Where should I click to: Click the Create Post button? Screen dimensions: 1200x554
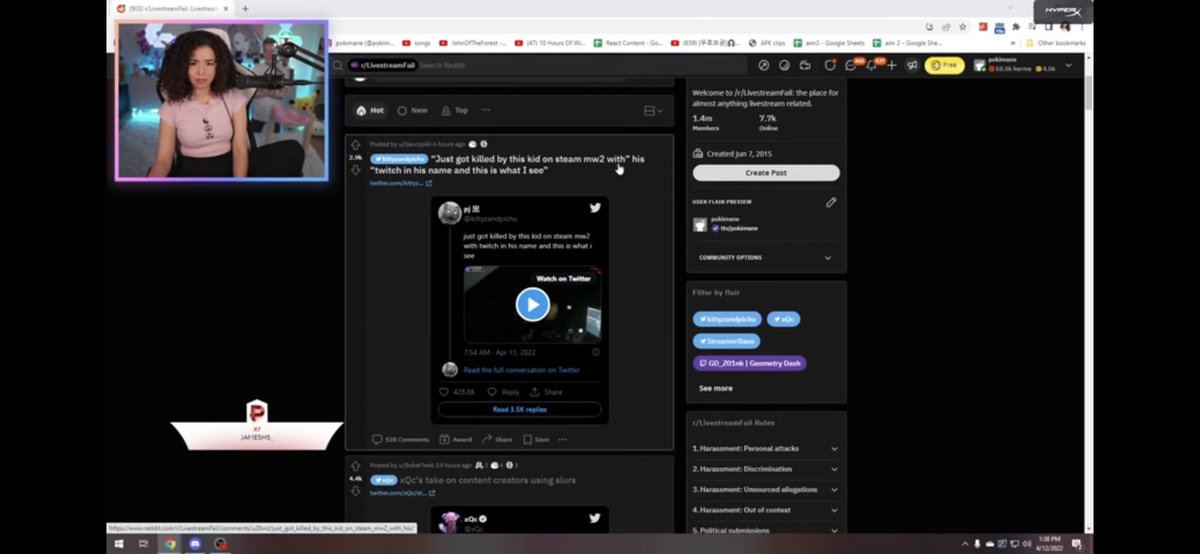(x=766, y=173)
